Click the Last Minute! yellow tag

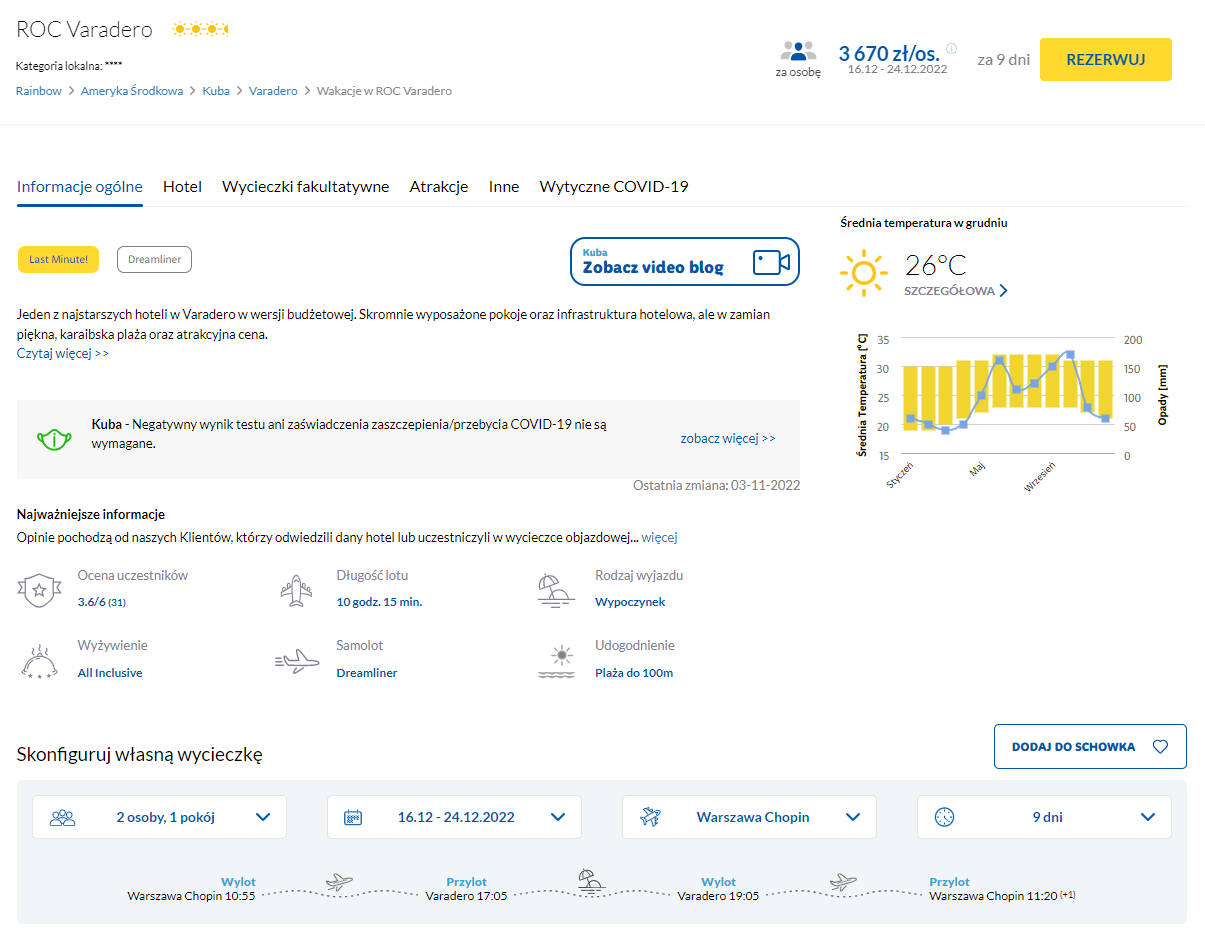pos(58,260)
